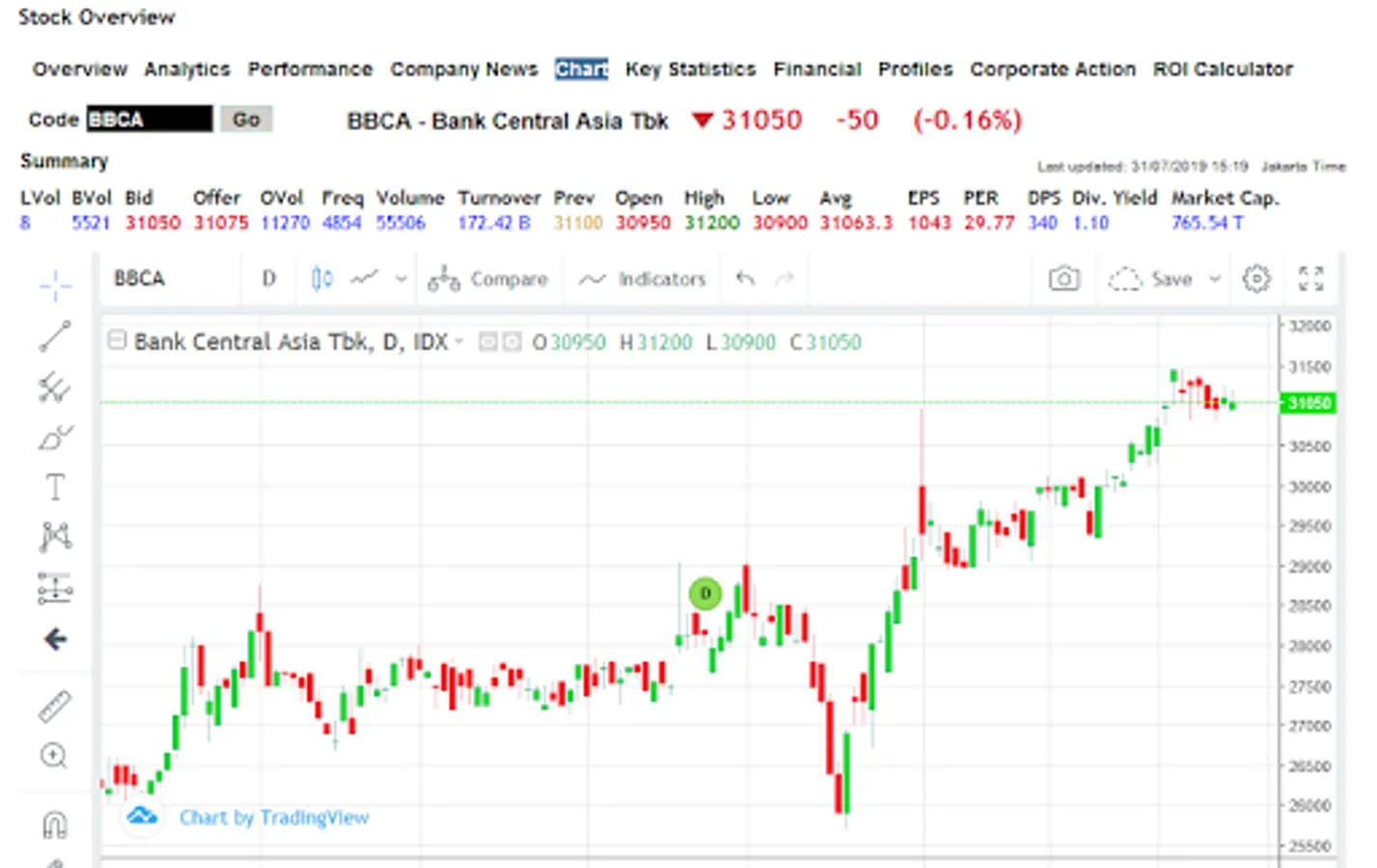Activate the zoom in tool
Viewport: 1377px width, 868px height.
point(55,756)
